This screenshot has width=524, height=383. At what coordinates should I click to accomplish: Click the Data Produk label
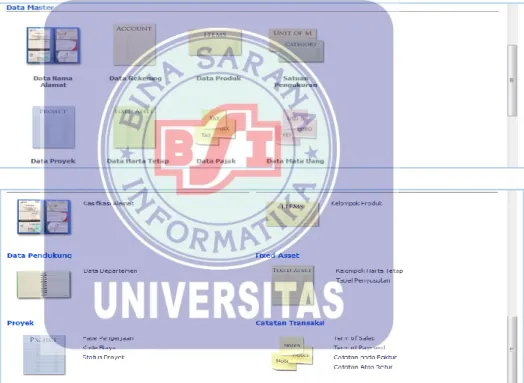pos(219,78)
